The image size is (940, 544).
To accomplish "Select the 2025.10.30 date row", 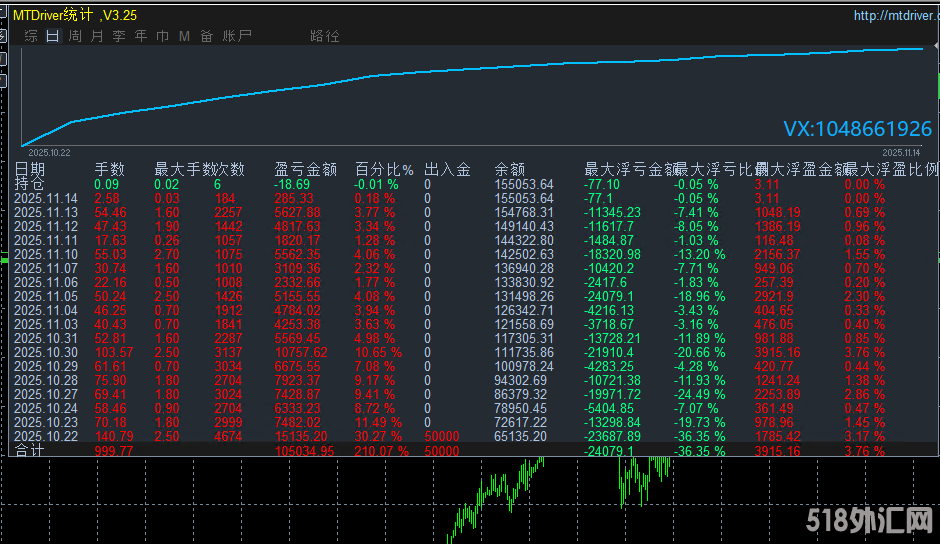I will tap(46, 353).
